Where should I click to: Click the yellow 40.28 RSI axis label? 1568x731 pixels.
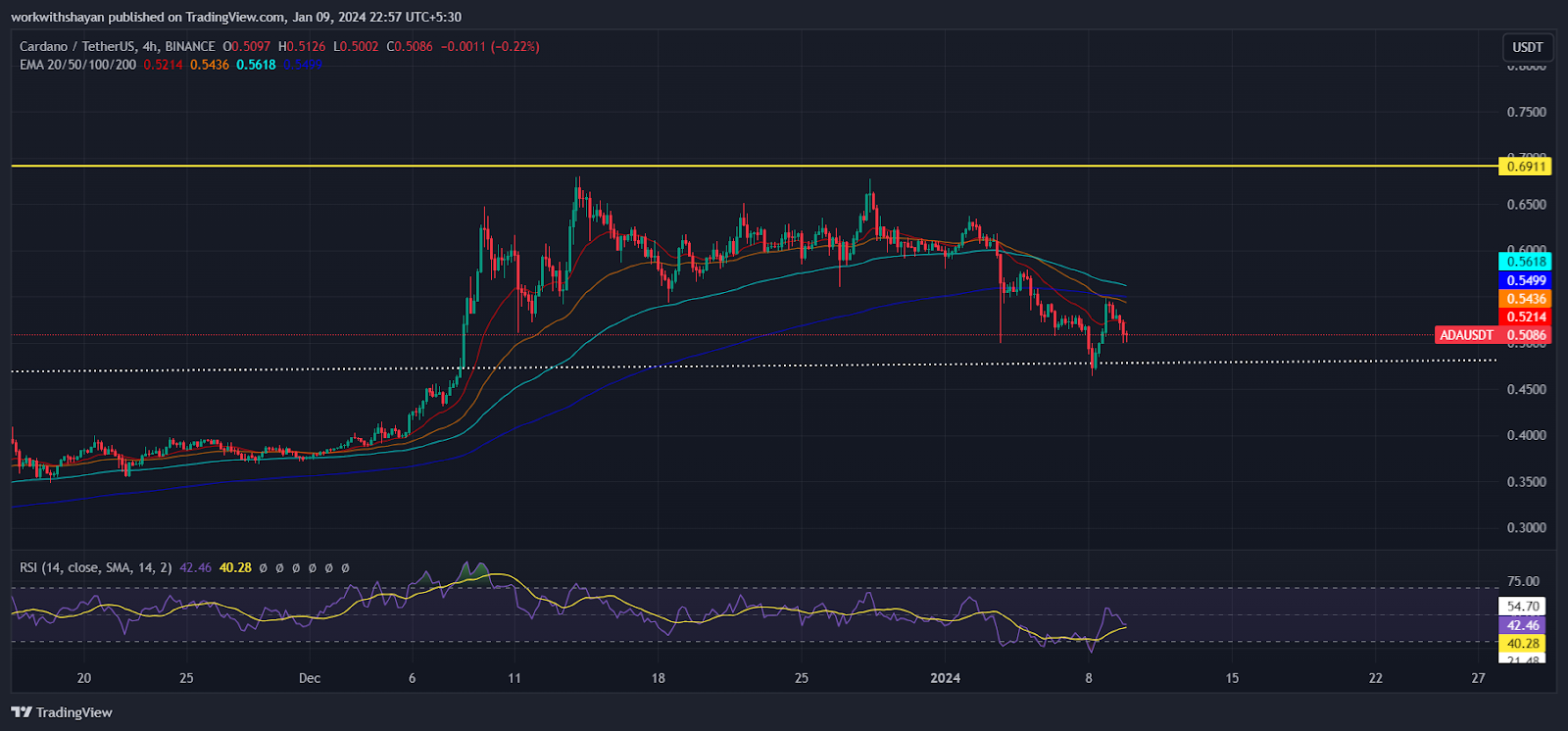pos(1523,644)
